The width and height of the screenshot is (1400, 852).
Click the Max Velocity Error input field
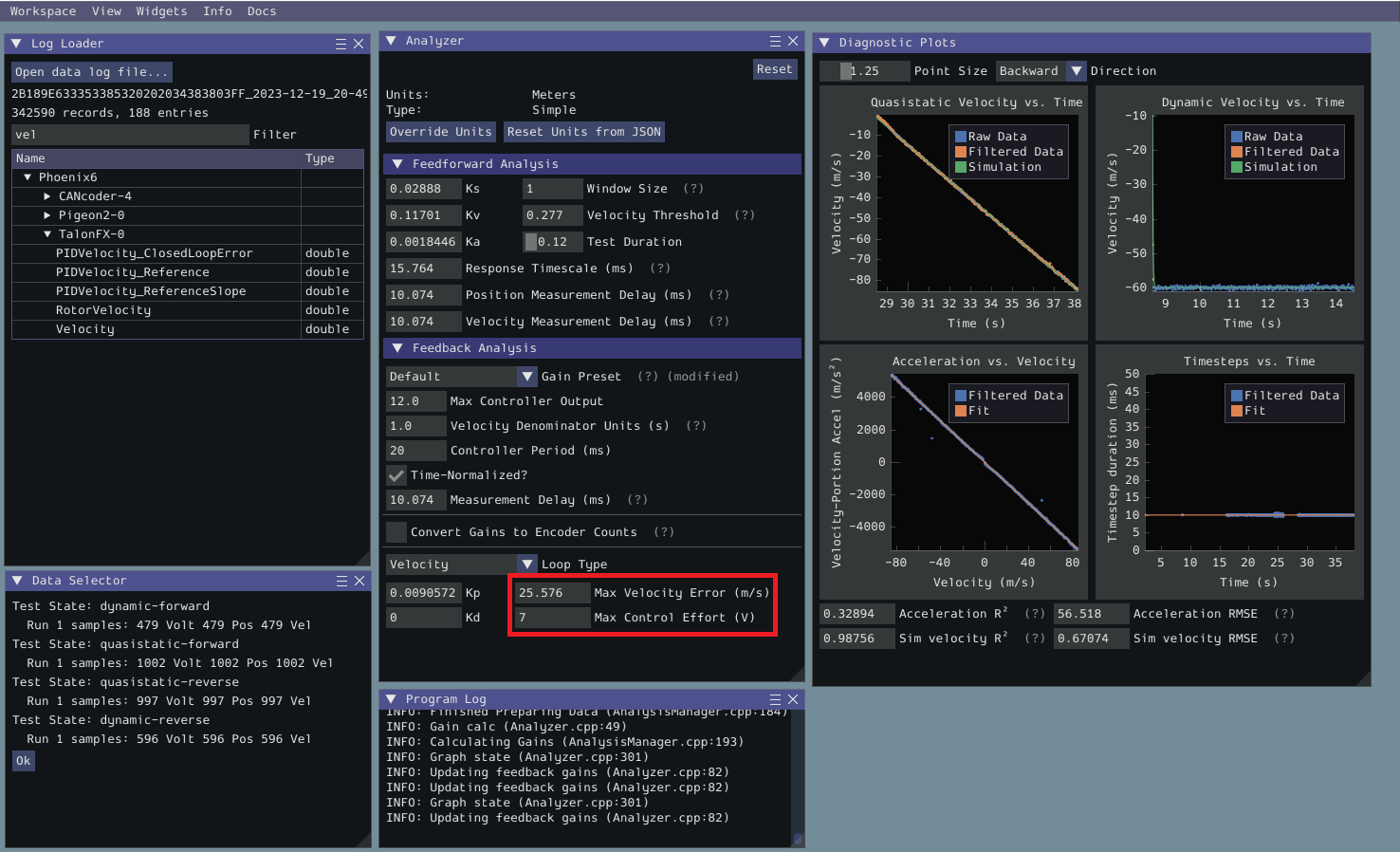click(552, 593)
